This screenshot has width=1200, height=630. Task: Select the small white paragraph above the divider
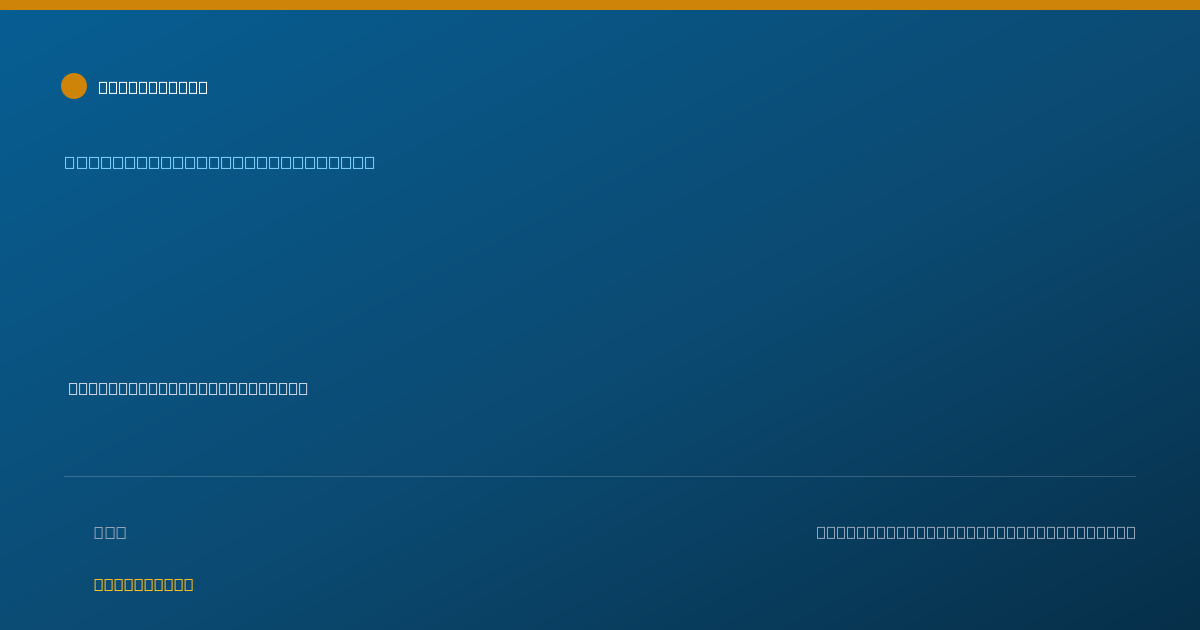click(x=188, y=388)
